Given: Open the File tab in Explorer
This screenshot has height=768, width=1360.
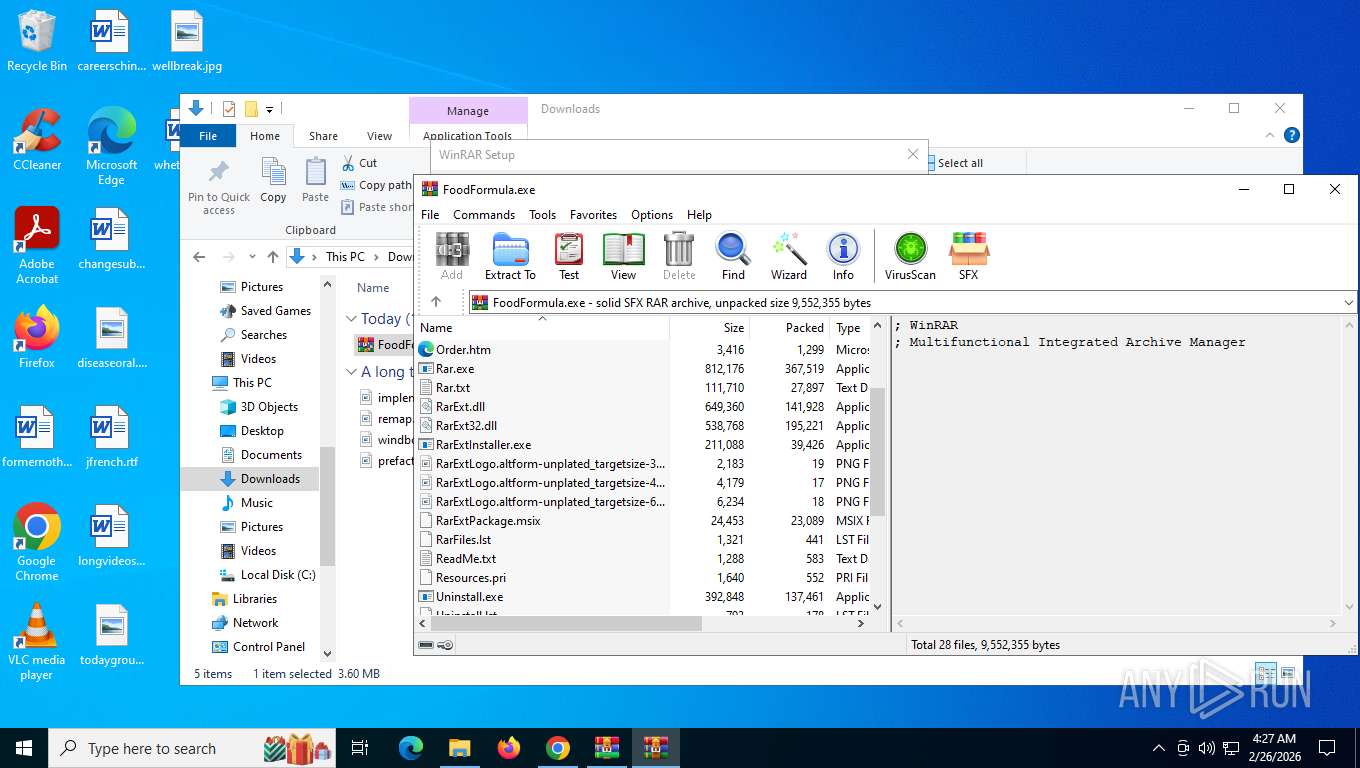Looking at the screenshot, I should (208, 136).
